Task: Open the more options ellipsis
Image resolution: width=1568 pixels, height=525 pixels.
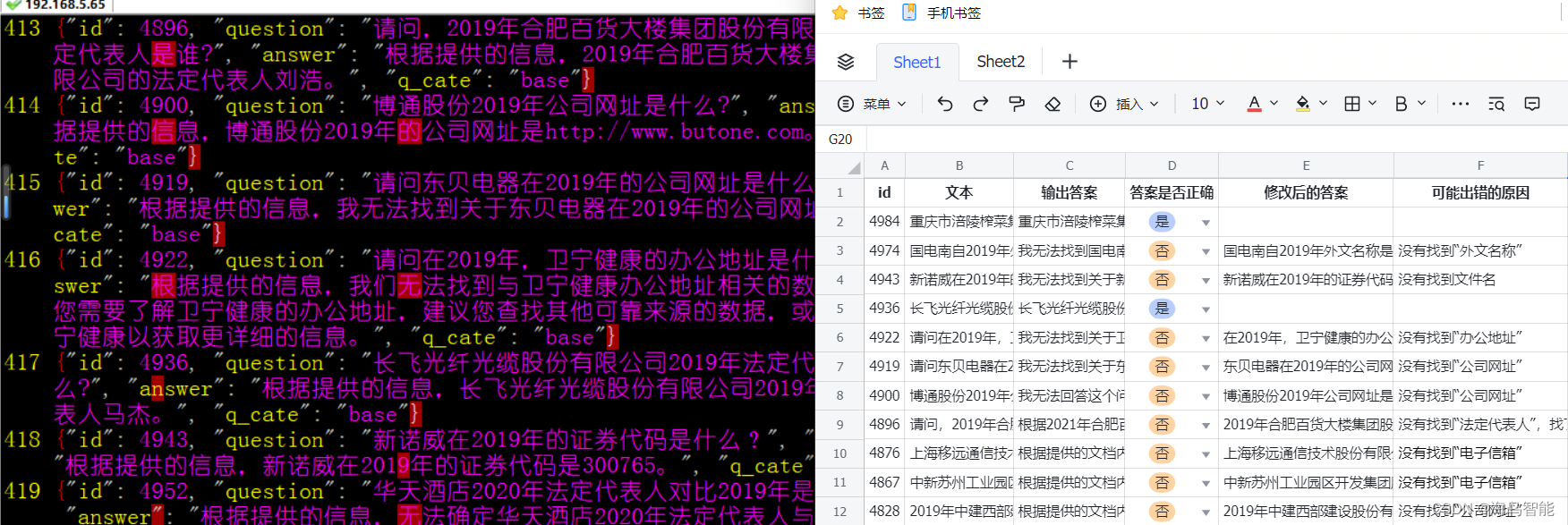Action: [x=1461, y=104]
